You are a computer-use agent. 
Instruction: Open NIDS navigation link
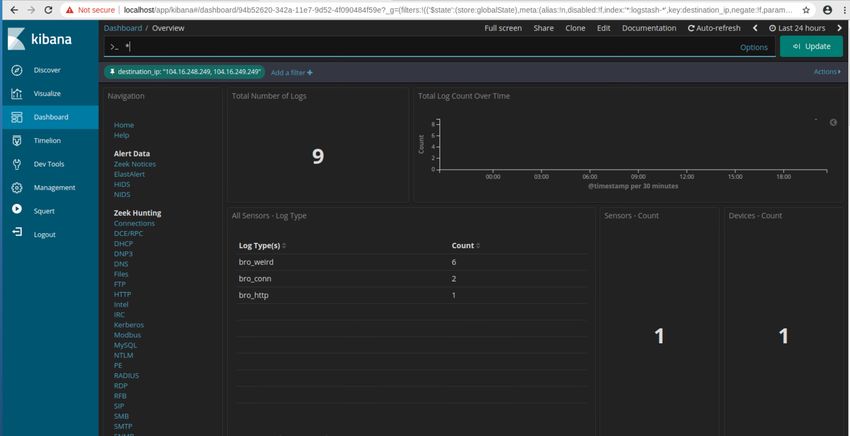click(x=122, y=194)
